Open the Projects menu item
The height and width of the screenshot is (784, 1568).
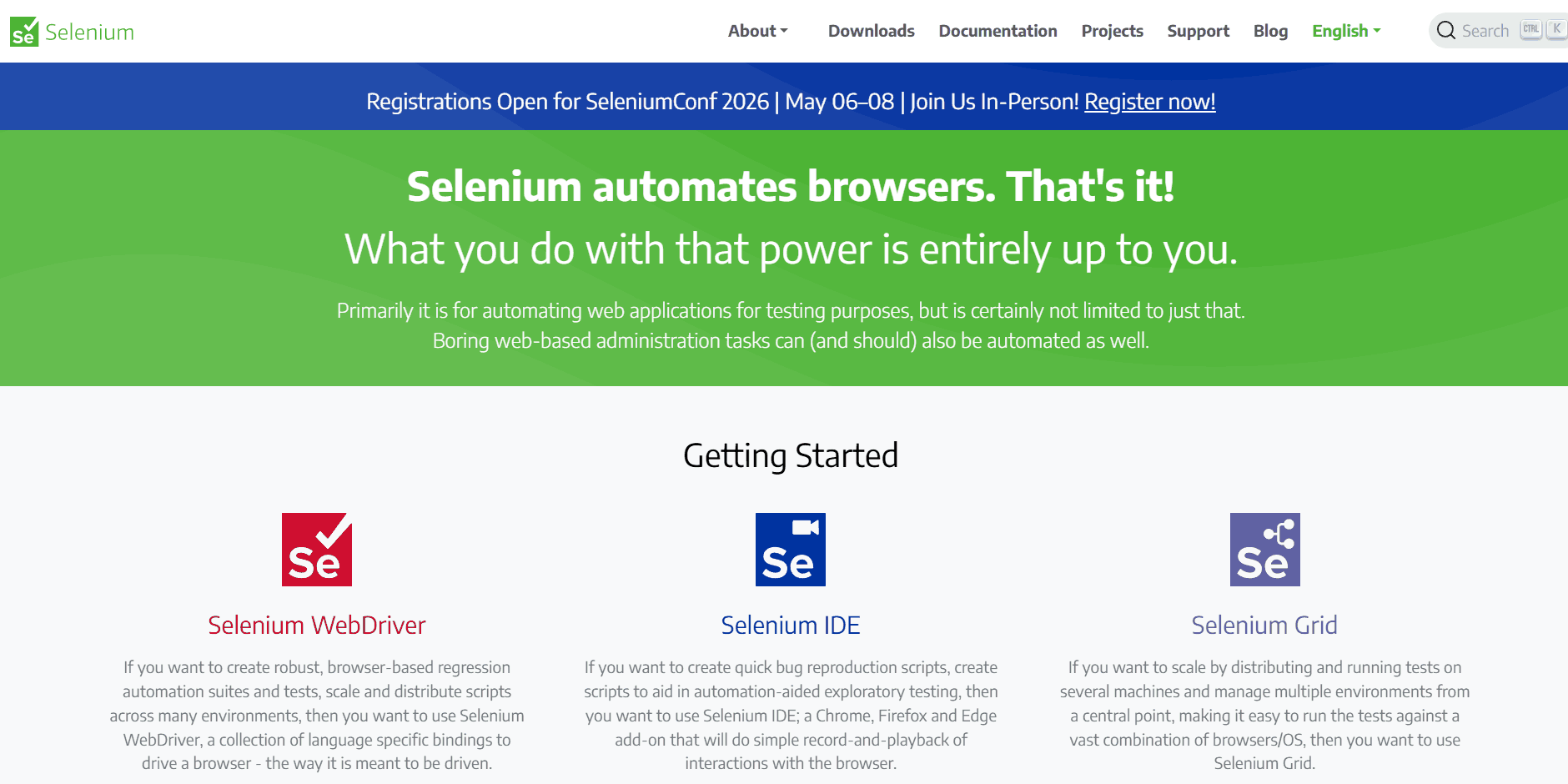pyautogui.click(x=1113, y=31)
